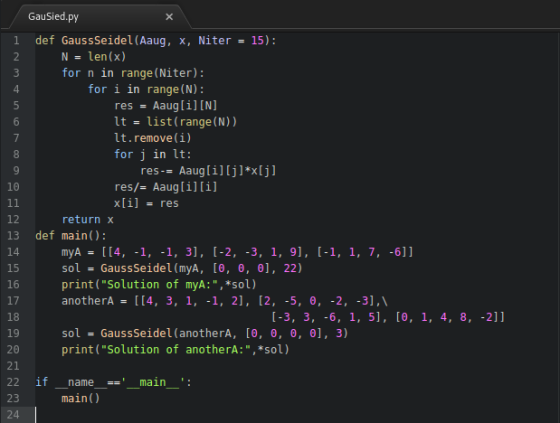Click the 'myA' variable on line 14

pyautogui.click(x=71, y=252)
